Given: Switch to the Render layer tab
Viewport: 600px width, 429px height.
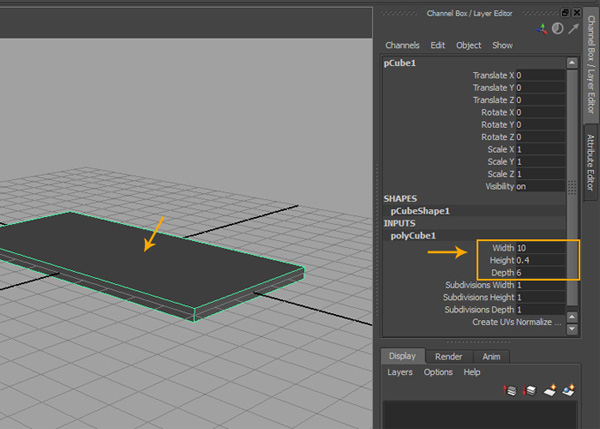Looking at the screenshot, I should pos(448,356).
